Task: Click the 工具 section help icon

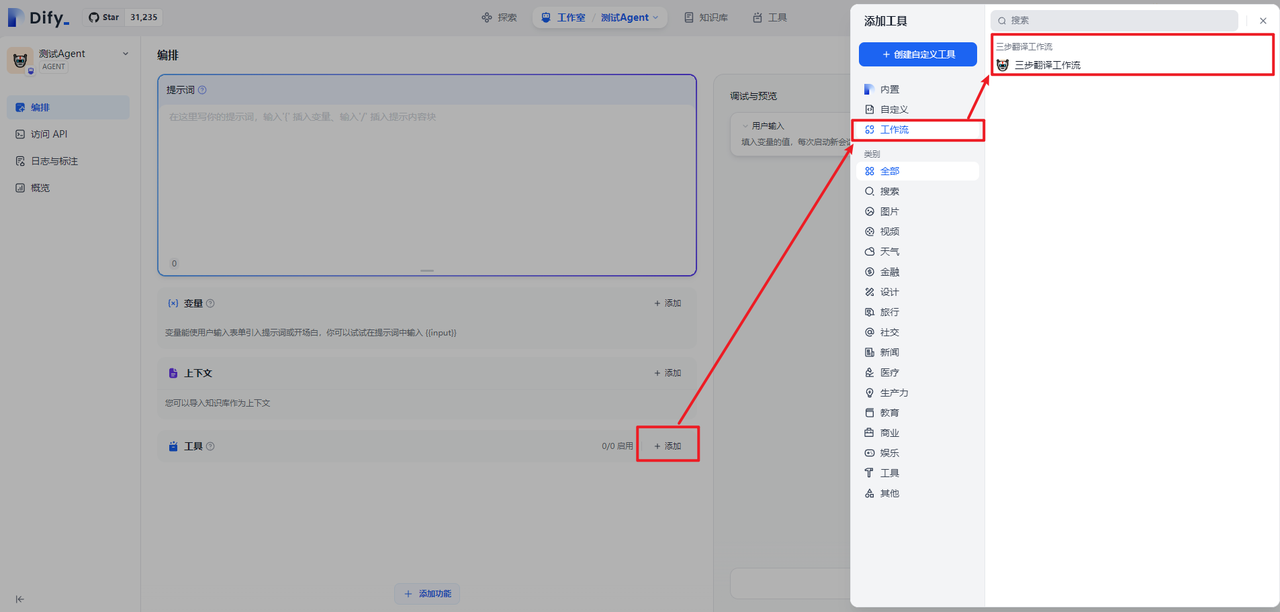Action: point(210,446)
